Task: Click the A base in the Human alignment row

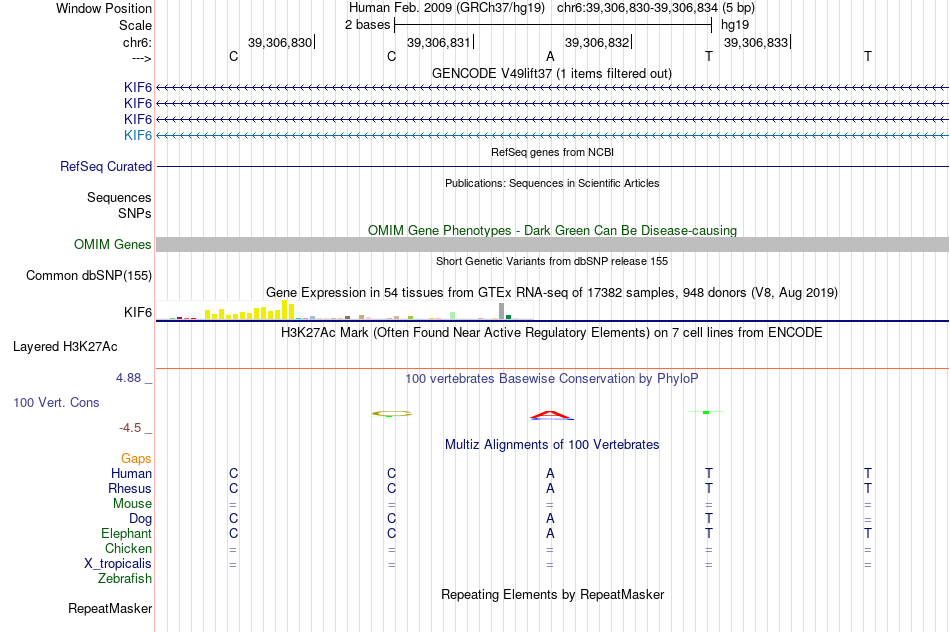Action: 550,473
